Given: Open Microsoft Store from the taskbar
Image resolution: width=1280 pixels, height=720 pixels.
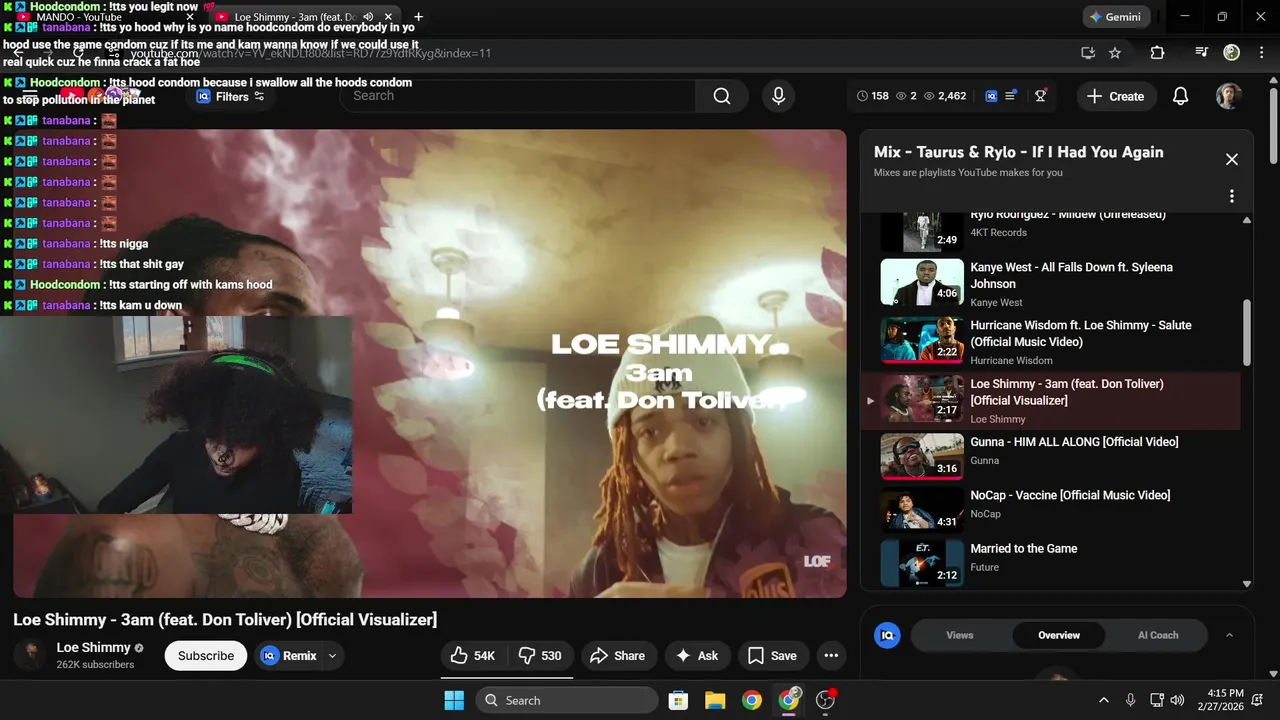Looking at the screenshot, I should [x=678, y=700].
